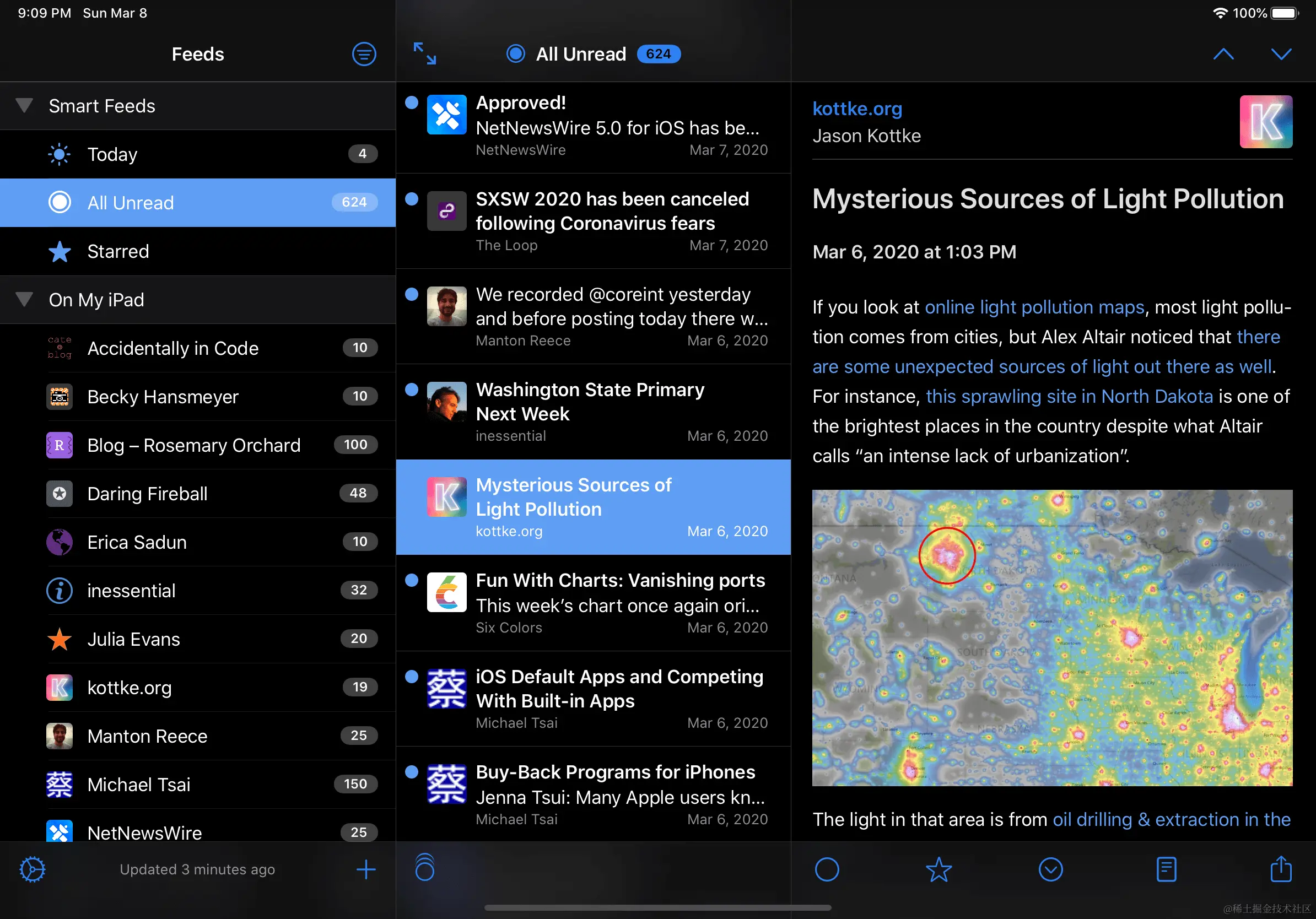This screenshot has height=919, width=1316.
Task: Tap mark all as read icon
Action: pos(425,867)
